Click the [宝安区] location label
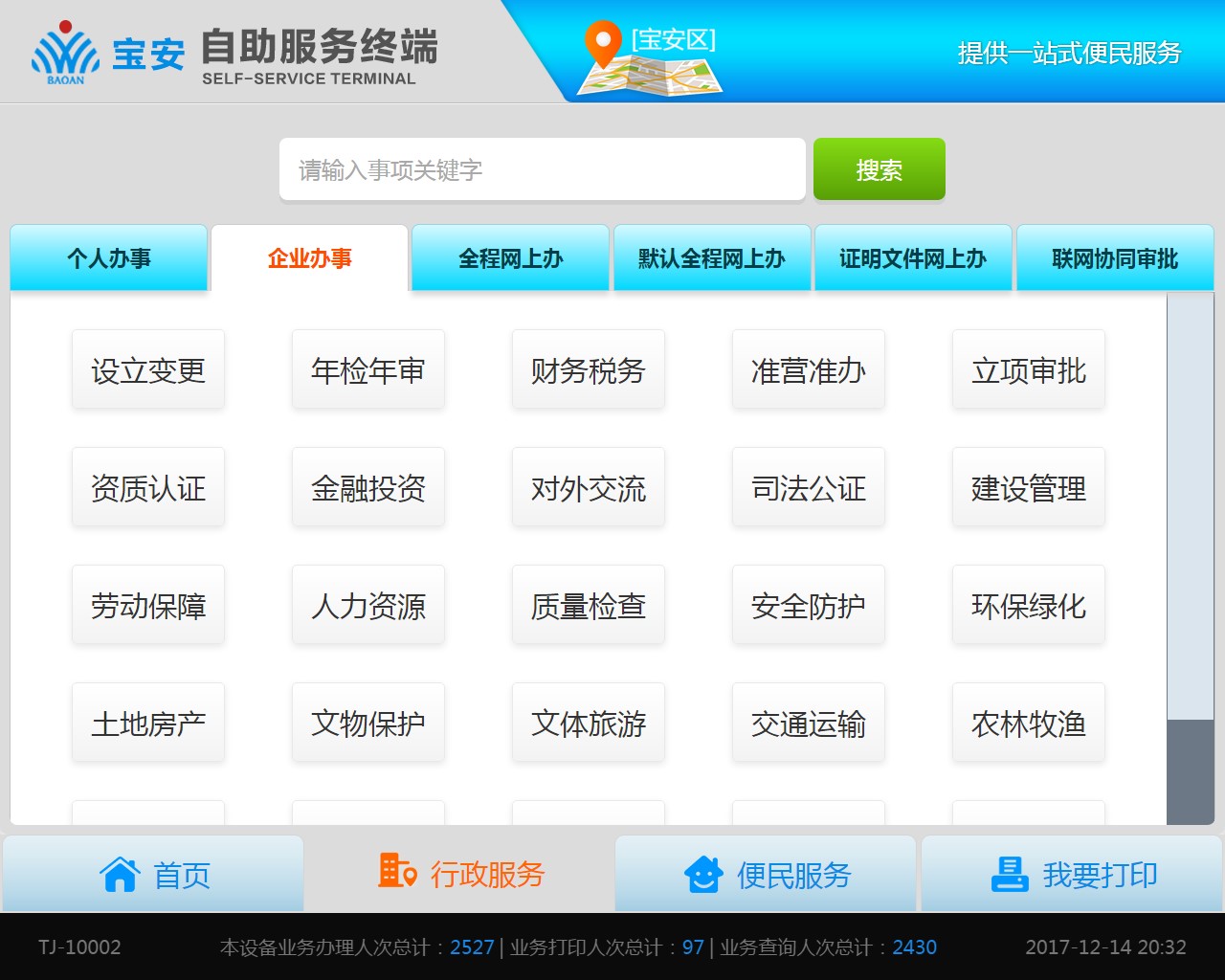 click(x=674, y=40)
